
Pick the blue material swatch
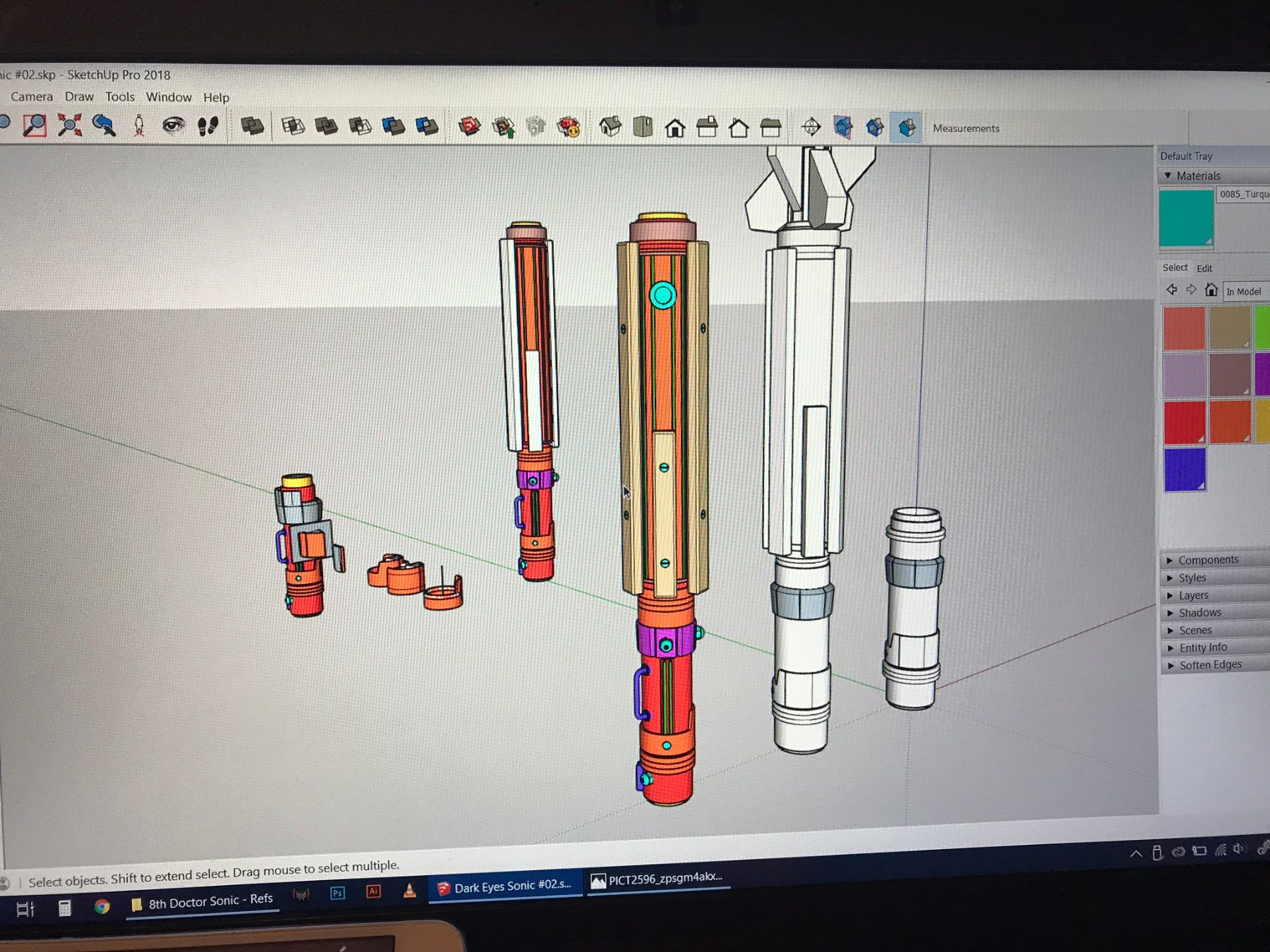[1185, 469]
